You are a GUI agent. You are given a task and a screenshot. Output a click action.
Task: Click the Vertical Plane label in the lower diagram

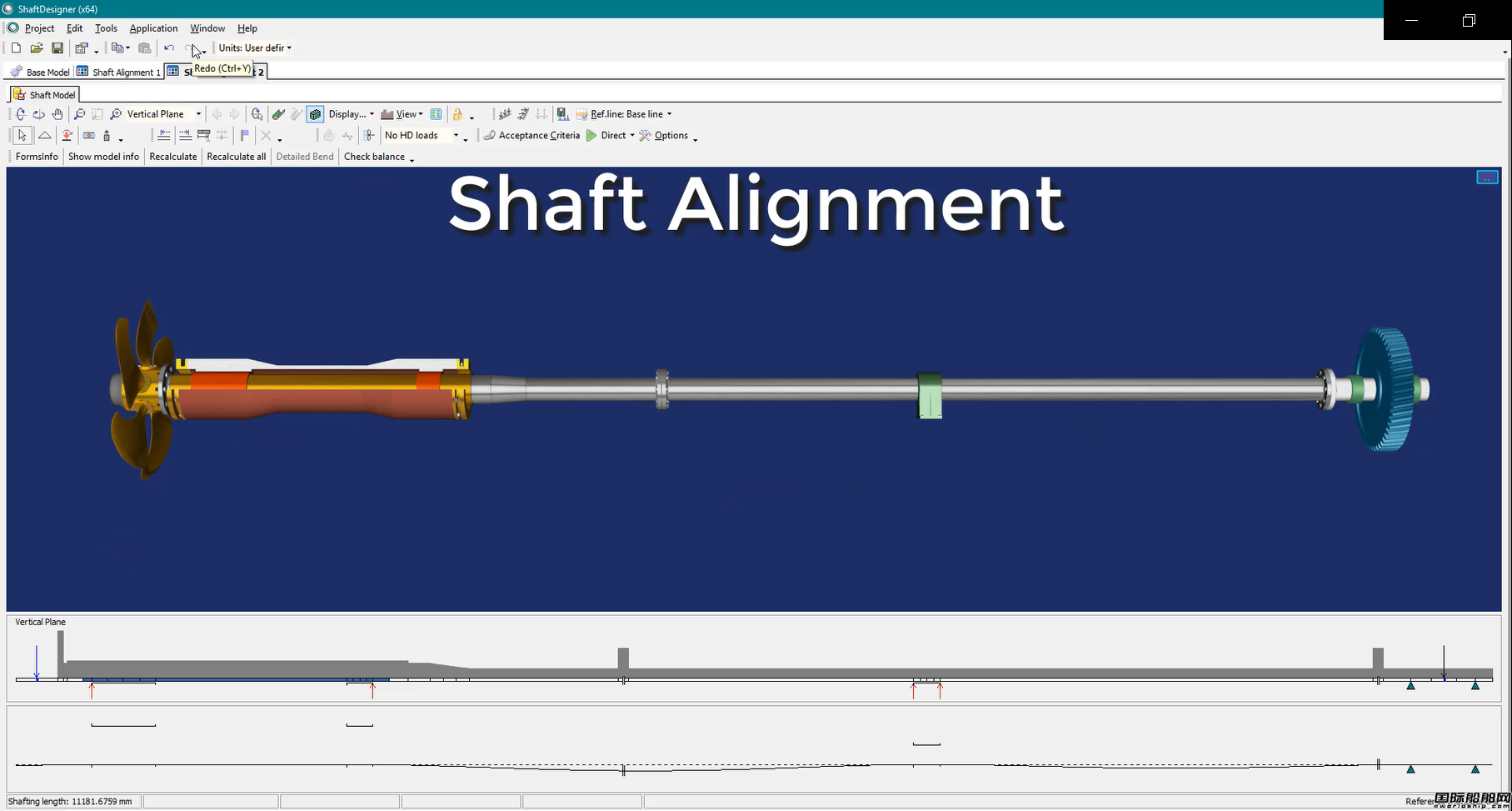pos(40,622)
